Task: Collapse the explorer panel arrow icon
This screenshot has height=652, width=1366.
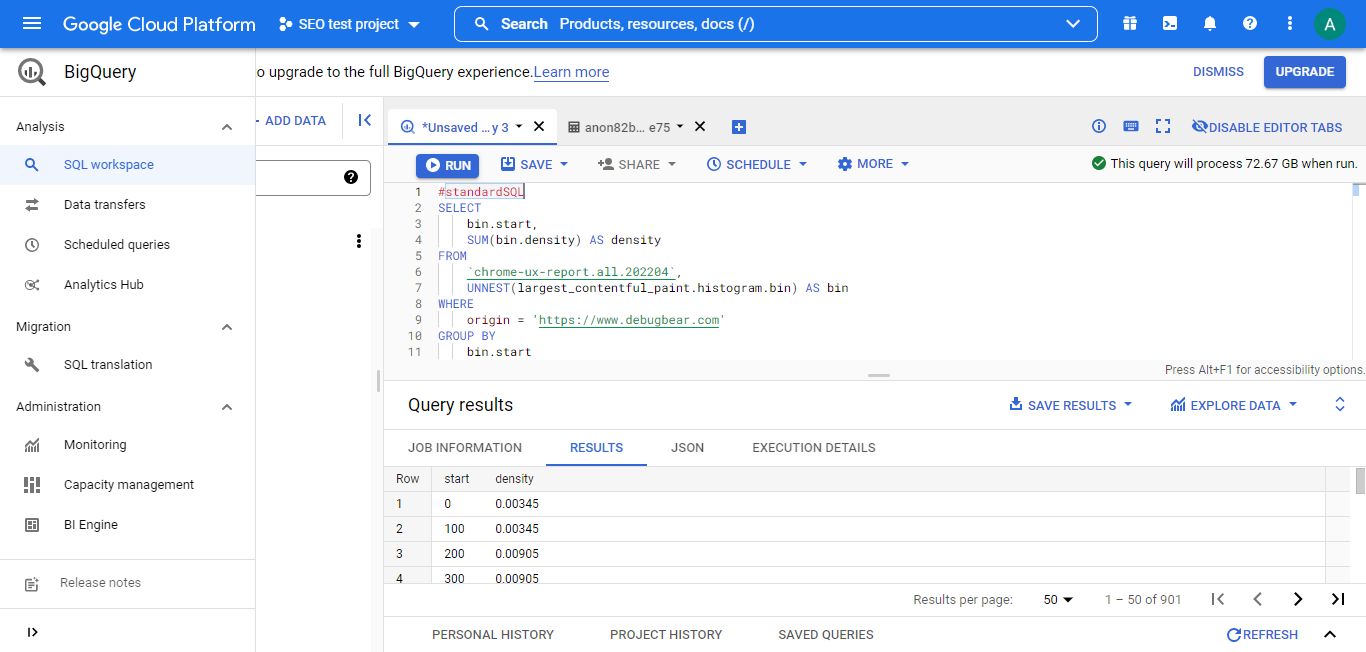Action: point(364,120)
